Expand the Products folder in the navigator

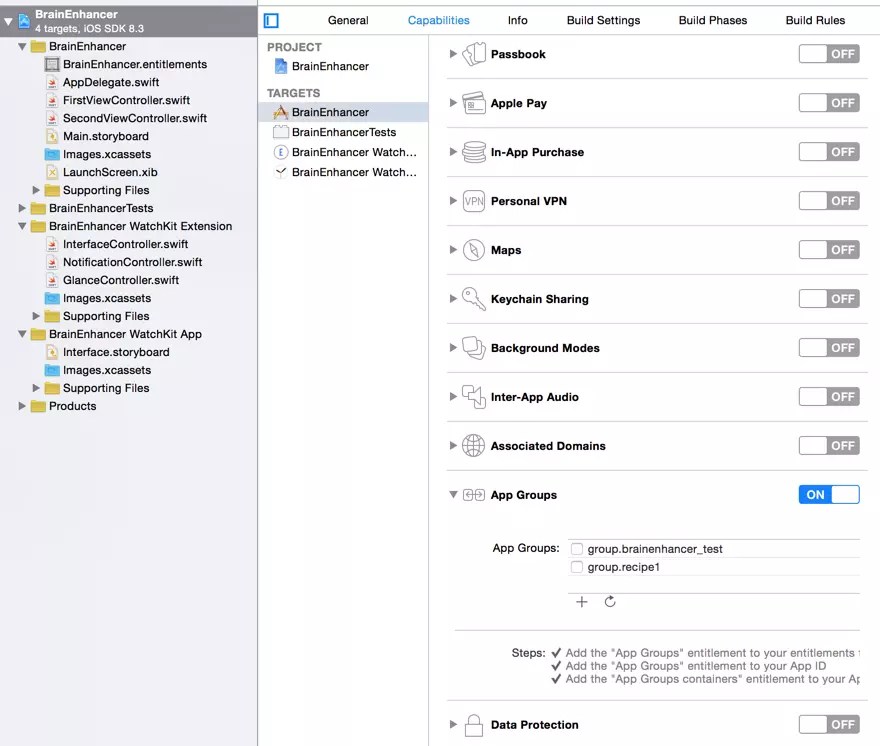(21, 406)
